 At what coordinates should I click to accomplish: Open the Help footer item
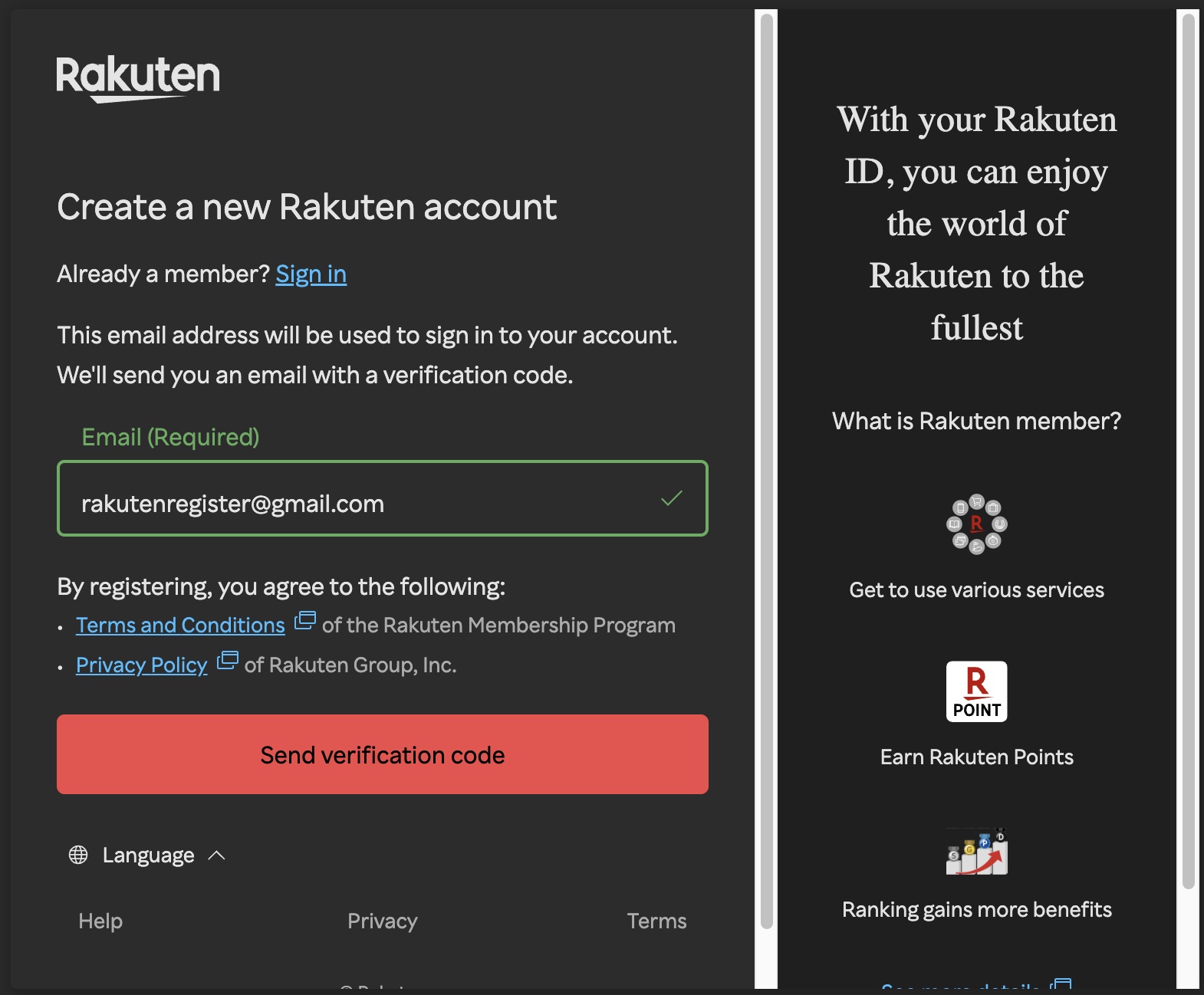click(x=100, y=921)
